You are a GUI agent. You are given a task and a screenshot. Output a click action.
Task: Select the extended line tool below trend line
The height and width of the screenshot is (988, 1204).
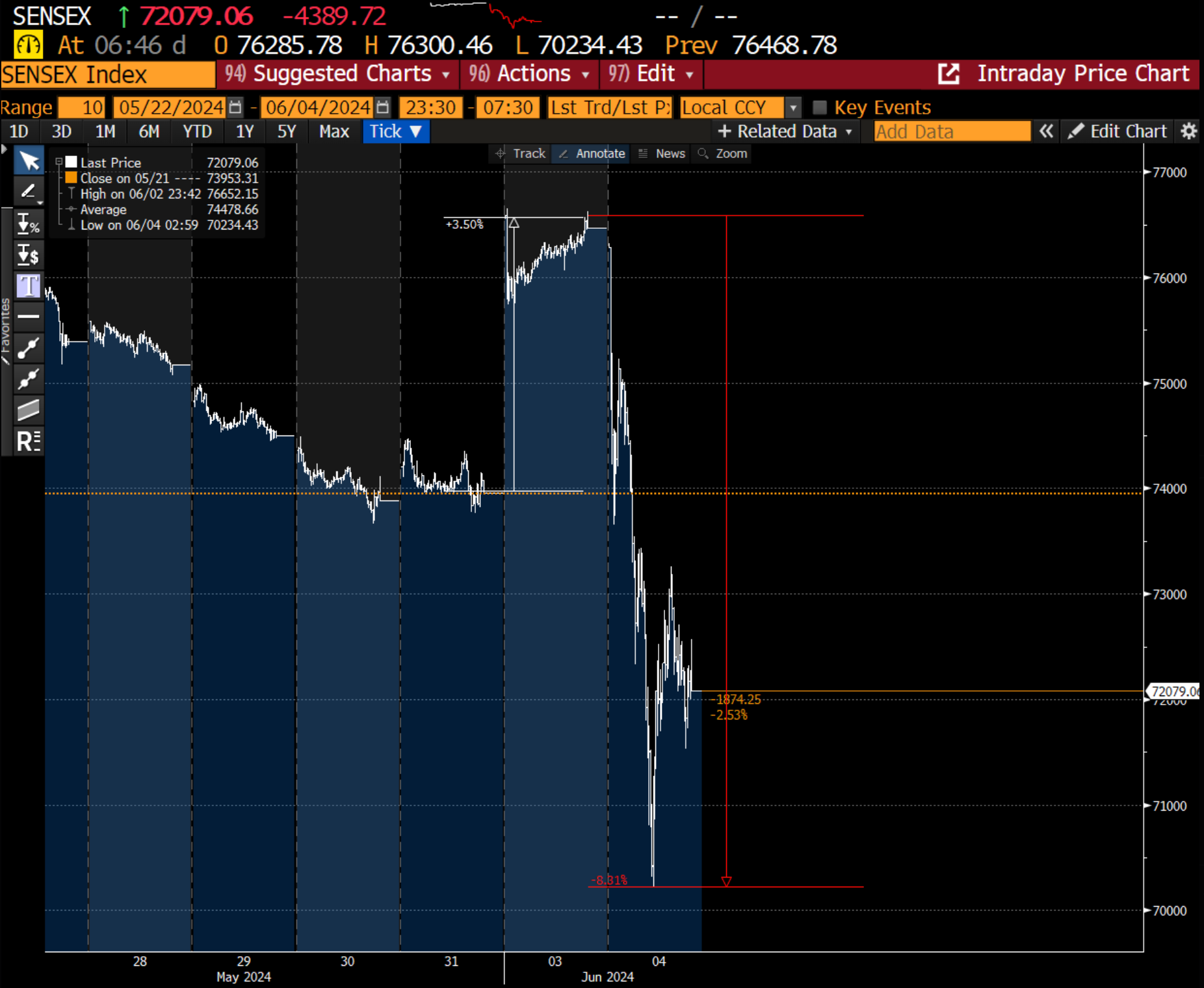29,379
